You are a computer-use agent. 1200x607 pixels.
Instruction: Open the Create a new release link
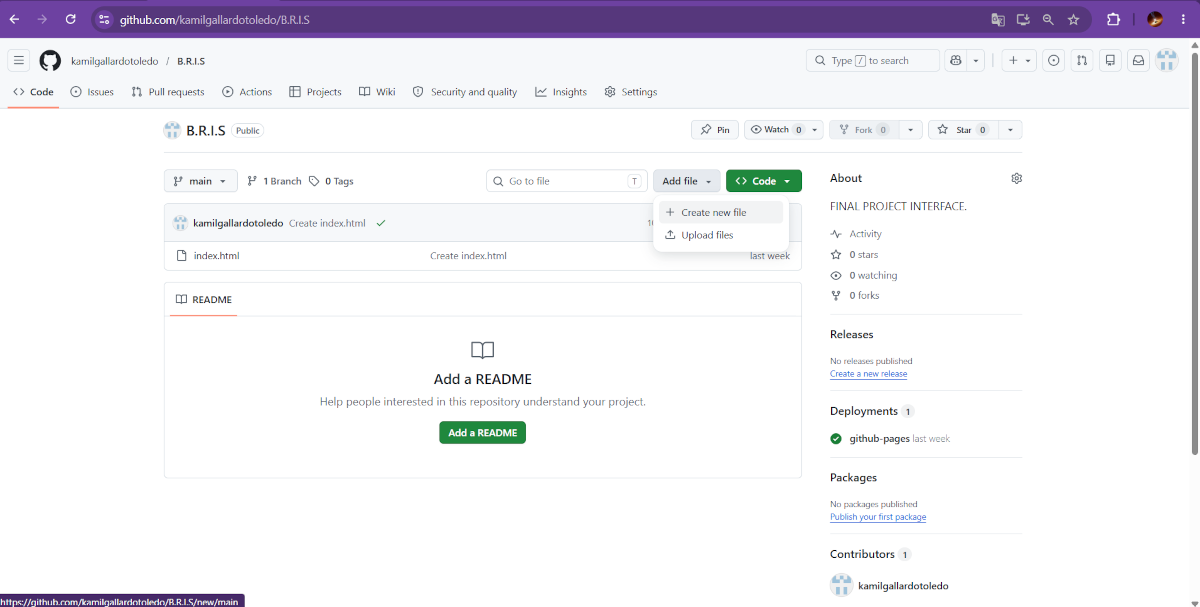click(x=868, y=374)
